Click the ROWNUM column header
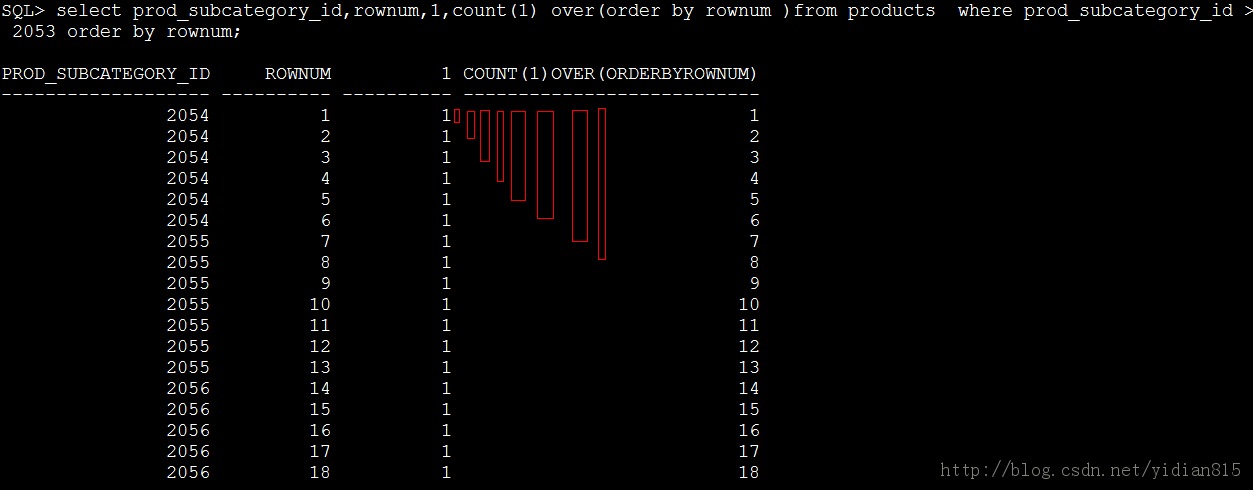The height and width of the screenshot is (490, 1253). (298, 74)
